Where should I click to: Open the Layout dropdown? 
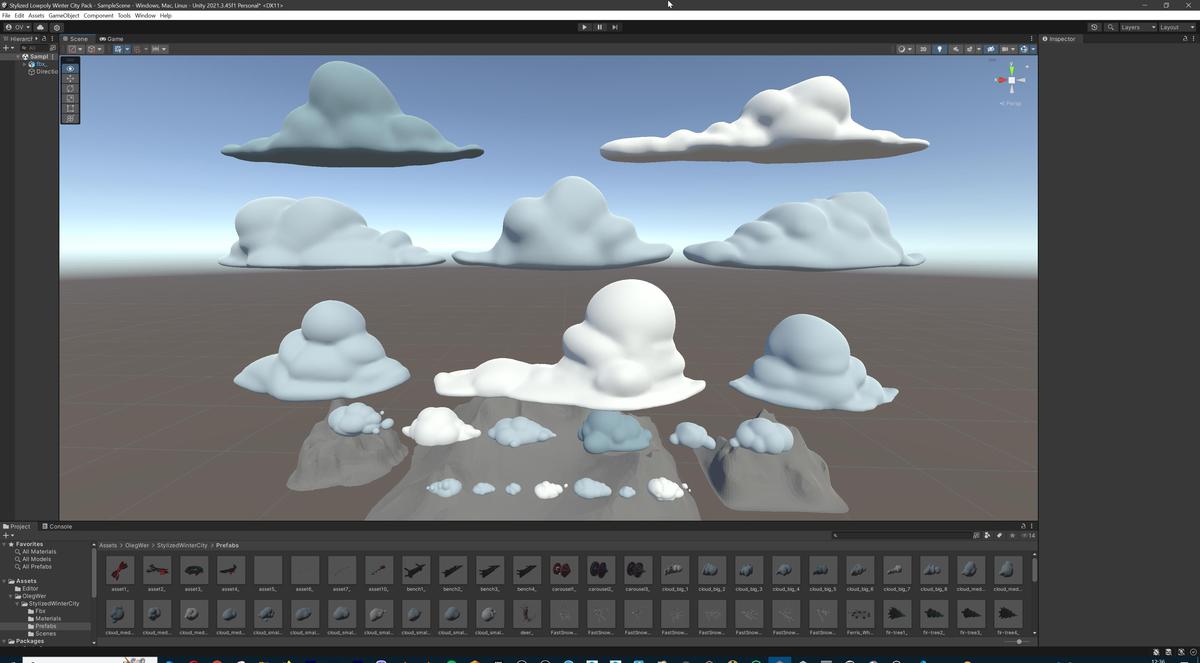pos(1174,27)
